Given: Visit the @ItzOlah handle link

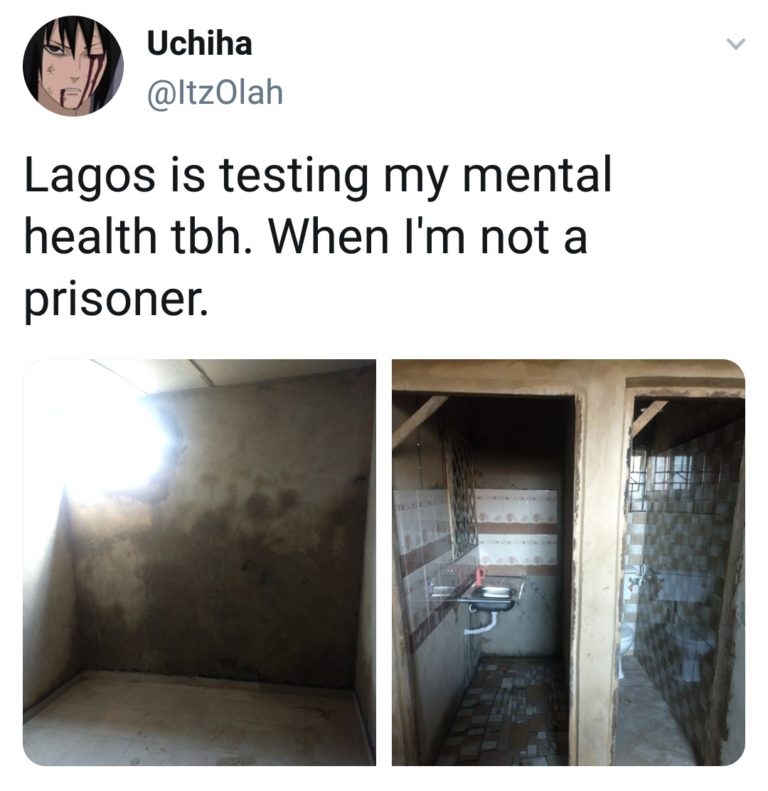Looking at the screenshot, I should click(x=215, y=93).
